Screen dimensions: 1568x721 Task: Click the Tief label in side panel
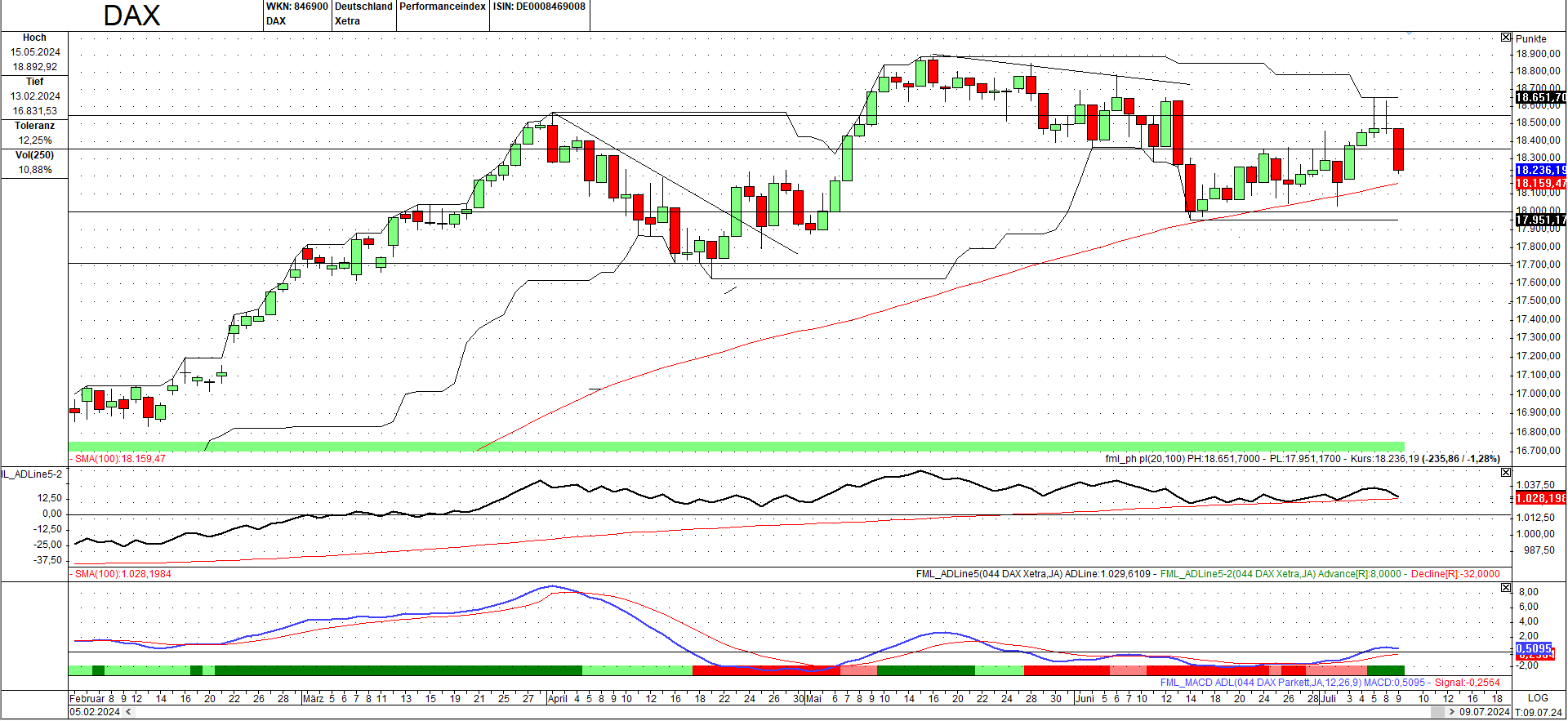pos(34,82)
